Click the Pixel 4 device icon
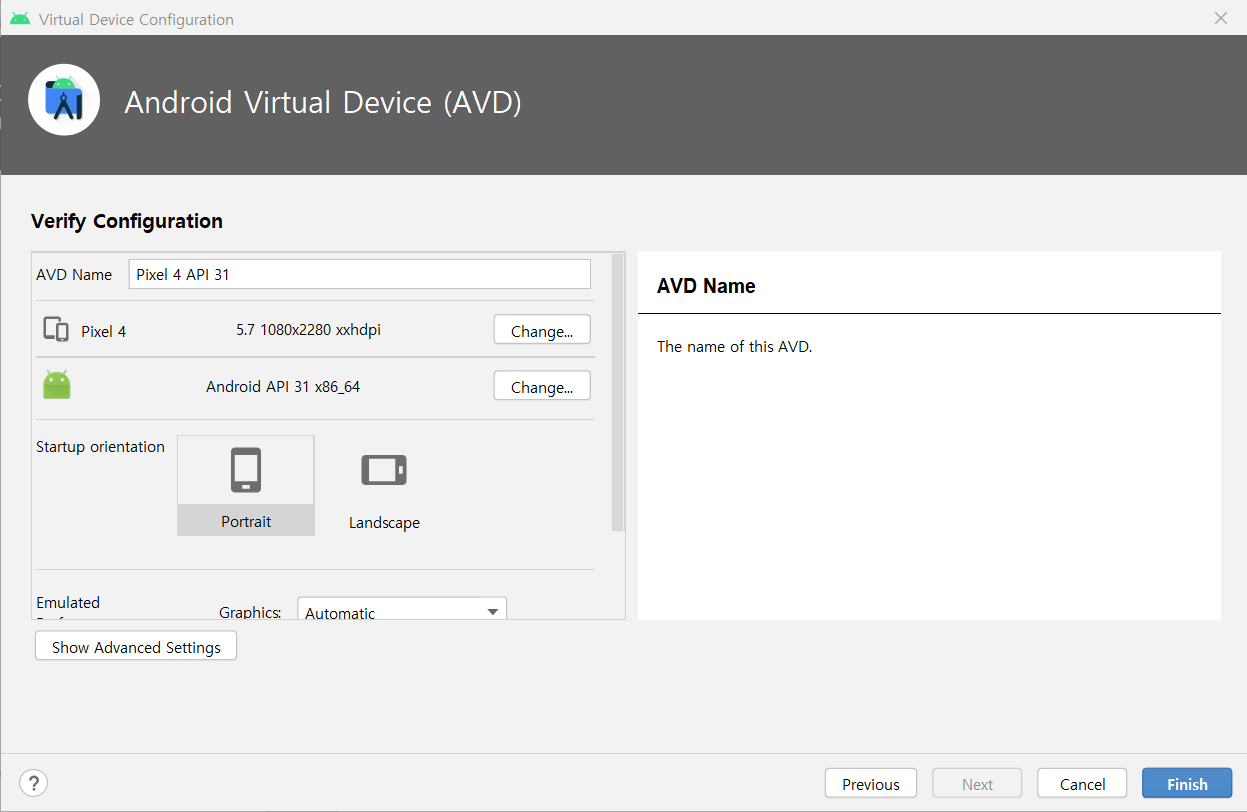The width and height of the screenshot is (1247, 812). pyautogui.click(x=56, y=330)
